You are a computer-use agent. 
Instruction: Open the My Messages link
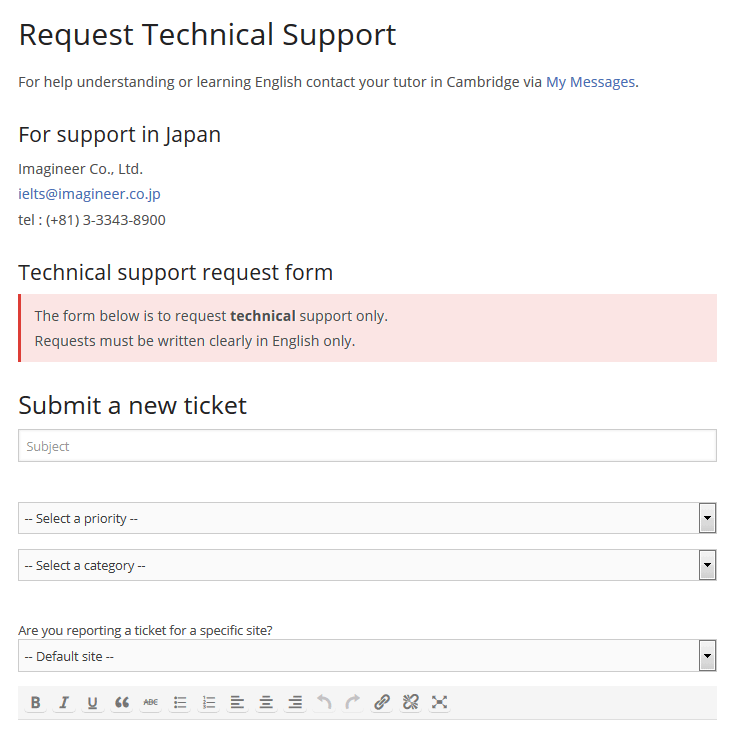590,82
